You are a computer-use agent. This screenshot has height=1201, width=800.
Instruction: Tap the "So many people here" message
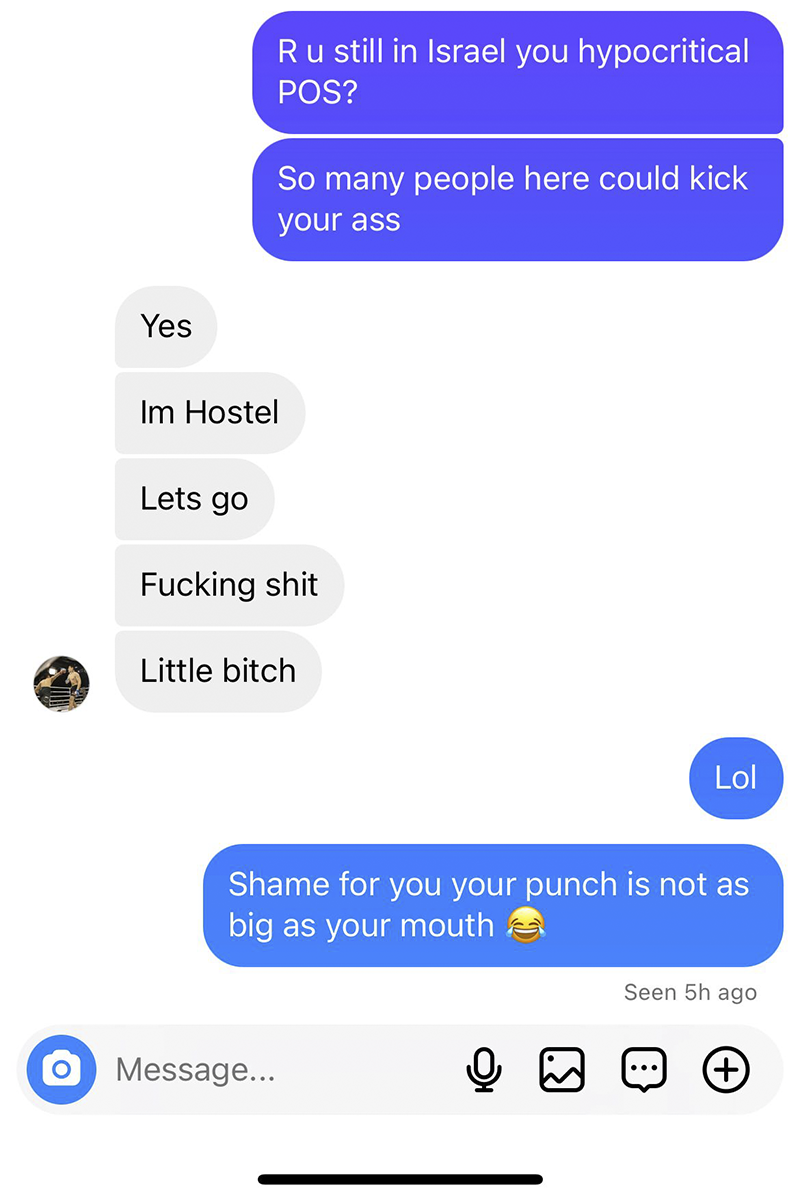click(518, 199)
